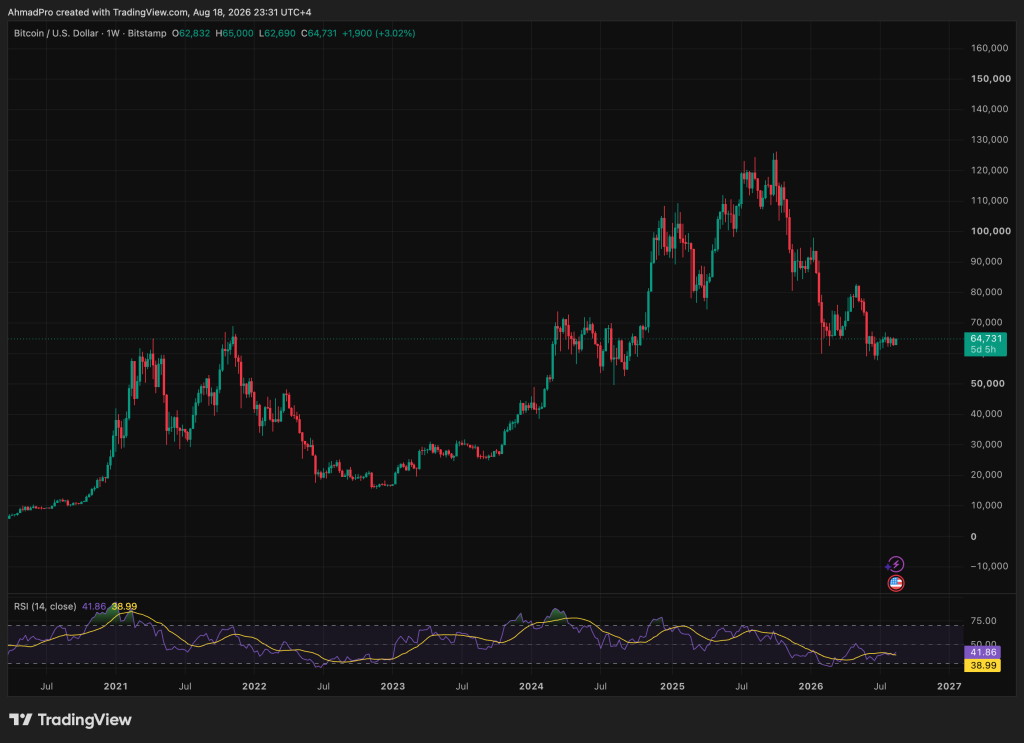Click the AhmadPro created with TradingView.com header

pos(159,12)
